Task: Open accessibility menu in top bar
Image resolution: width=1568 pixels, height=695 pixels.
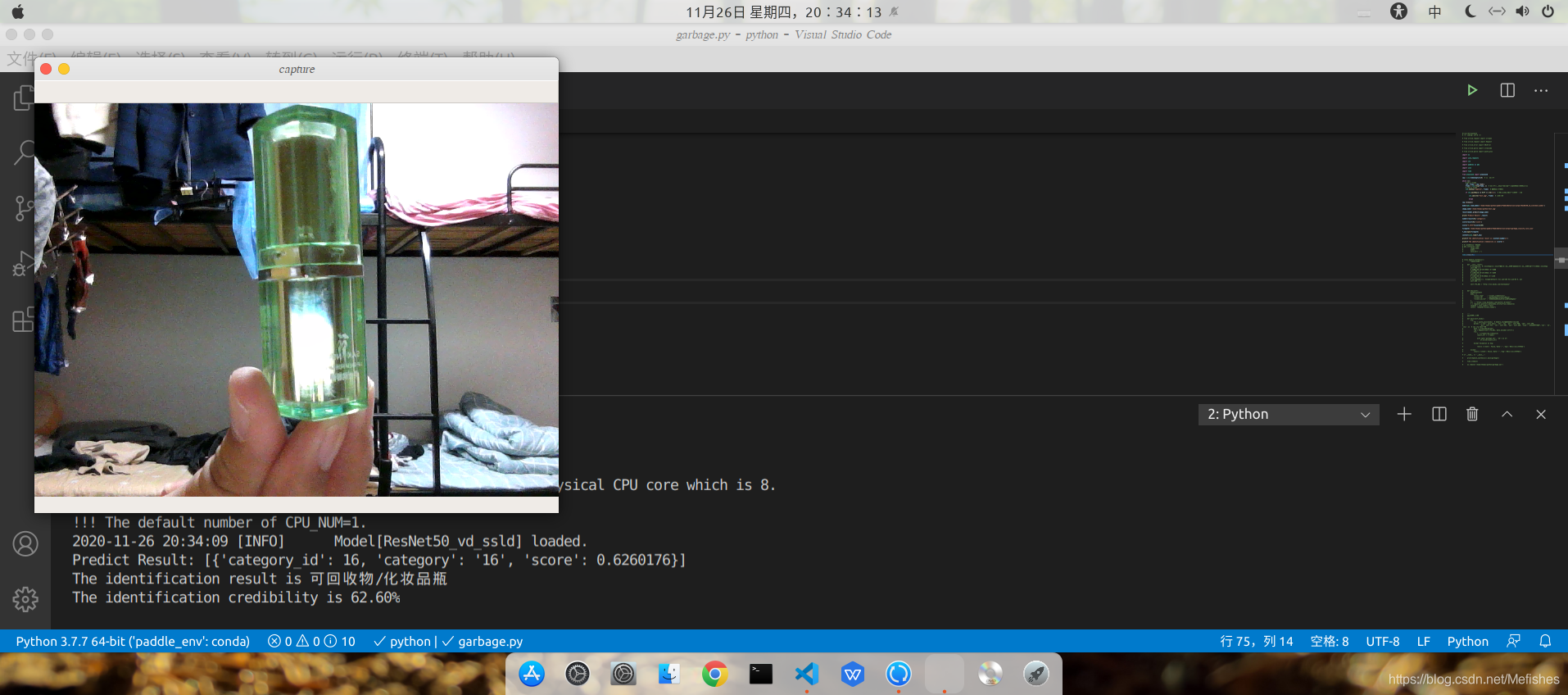Action: coord(1398,11)
